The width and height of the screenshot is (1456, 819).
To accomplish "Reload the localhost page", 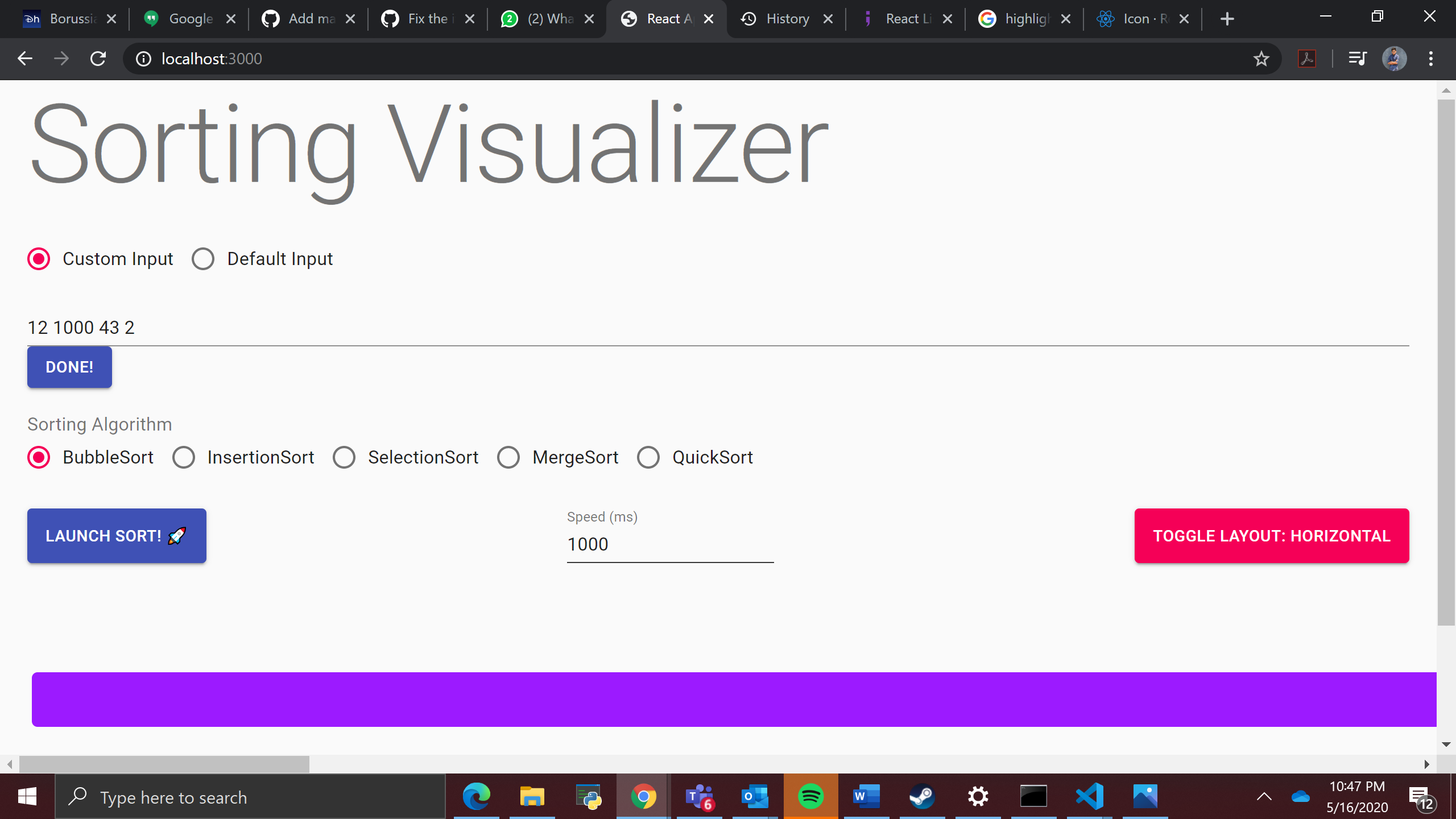I will click(x=98, y=58).
